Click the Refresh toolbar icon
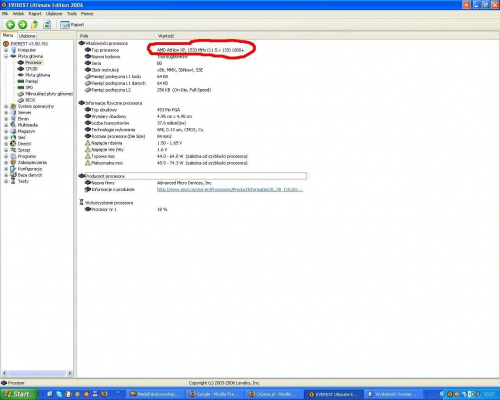 pos(47,24)
